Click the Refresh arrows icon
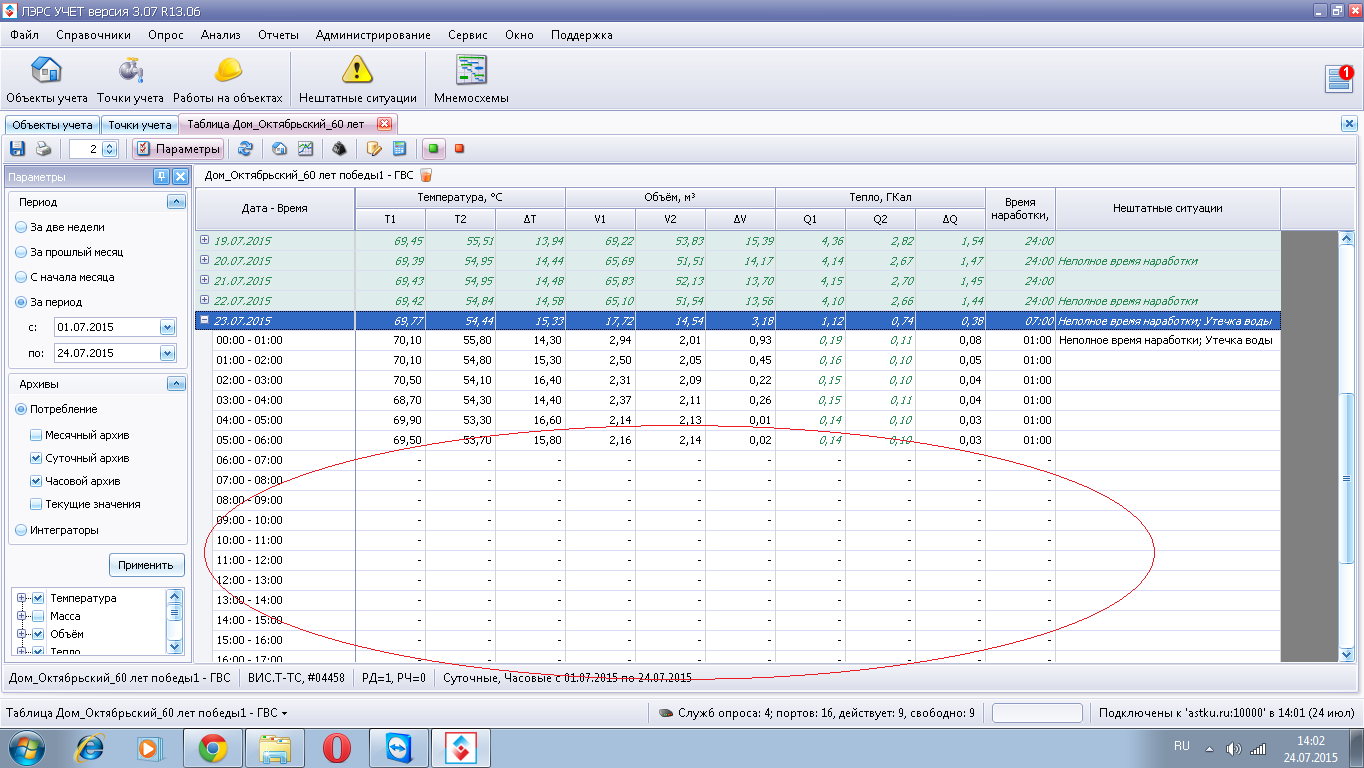 245,149
